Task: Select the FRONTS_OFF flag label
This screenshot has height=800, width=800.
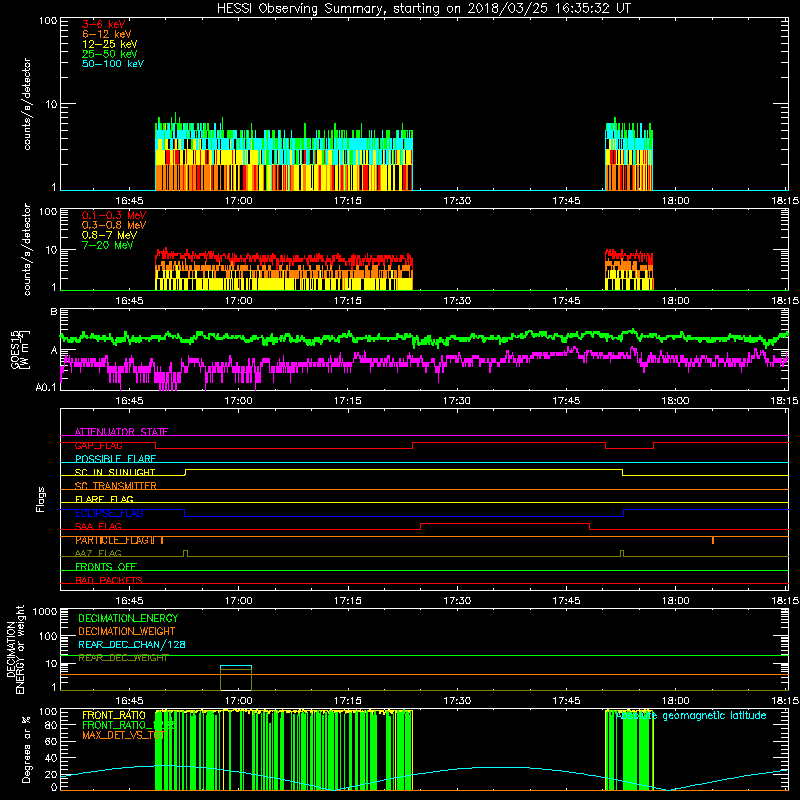Action: coord(106,566)
